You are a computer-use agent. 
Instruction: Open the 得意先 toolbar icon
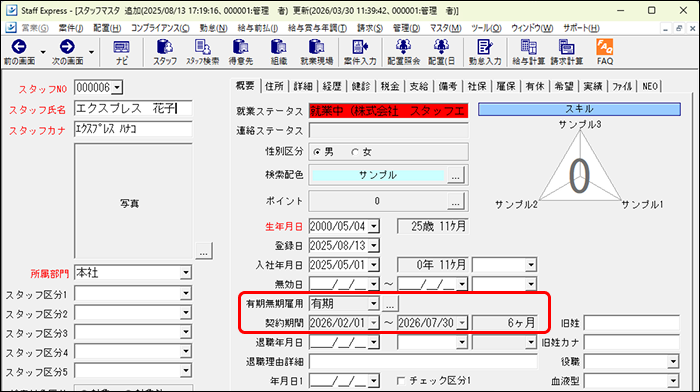(x=241, y=47)
